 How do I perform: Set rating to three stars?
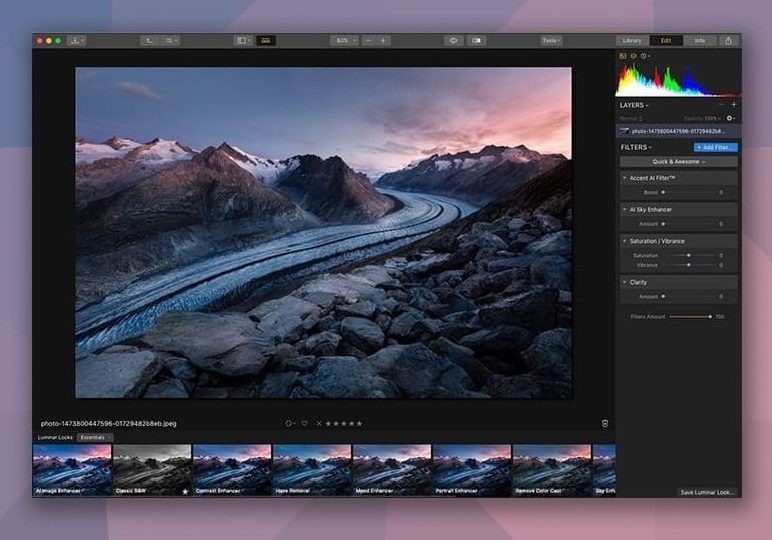(344, 423)
